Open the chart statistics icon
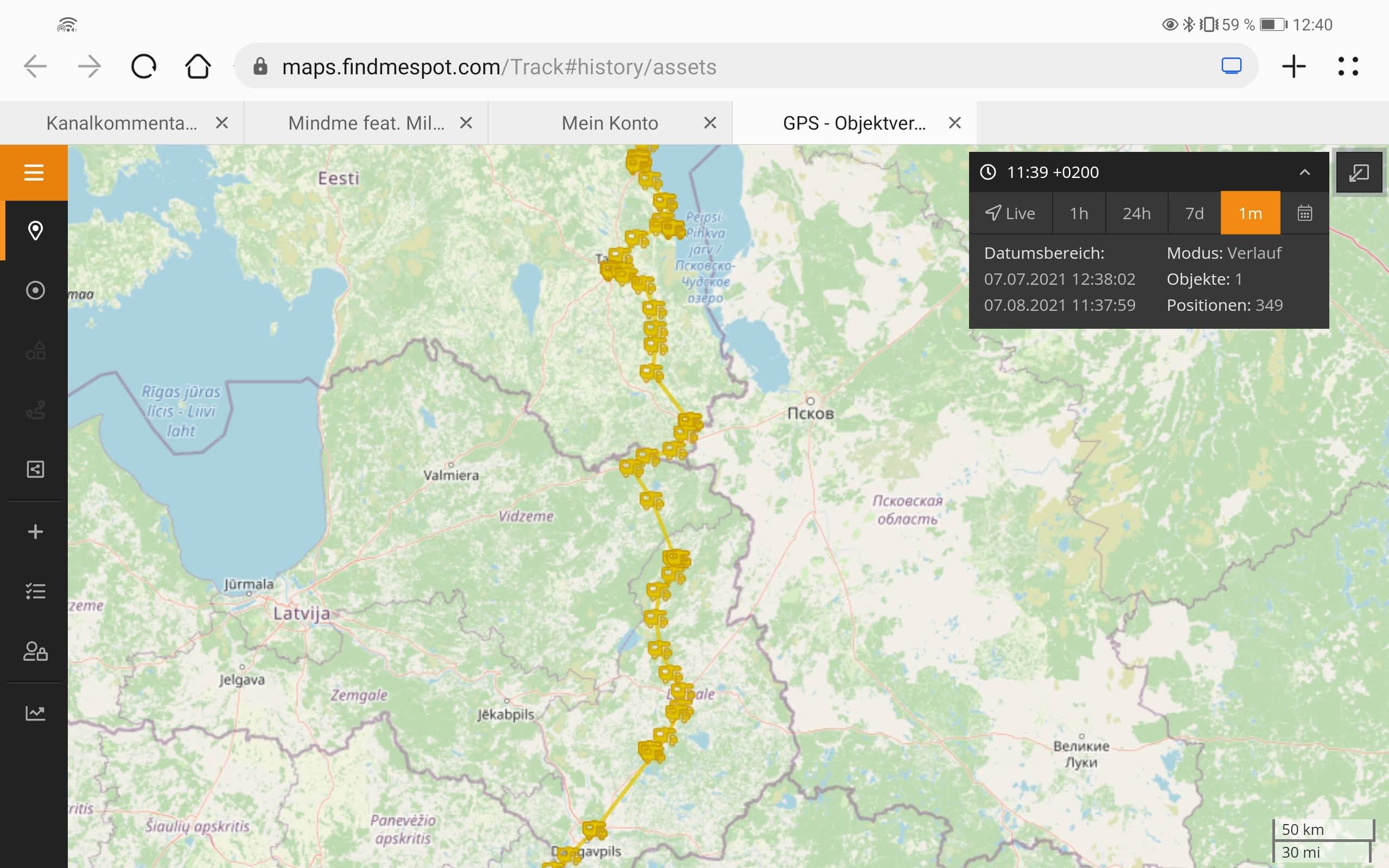This screenshot has width=1389, height=868. click(x=35, y=713)
